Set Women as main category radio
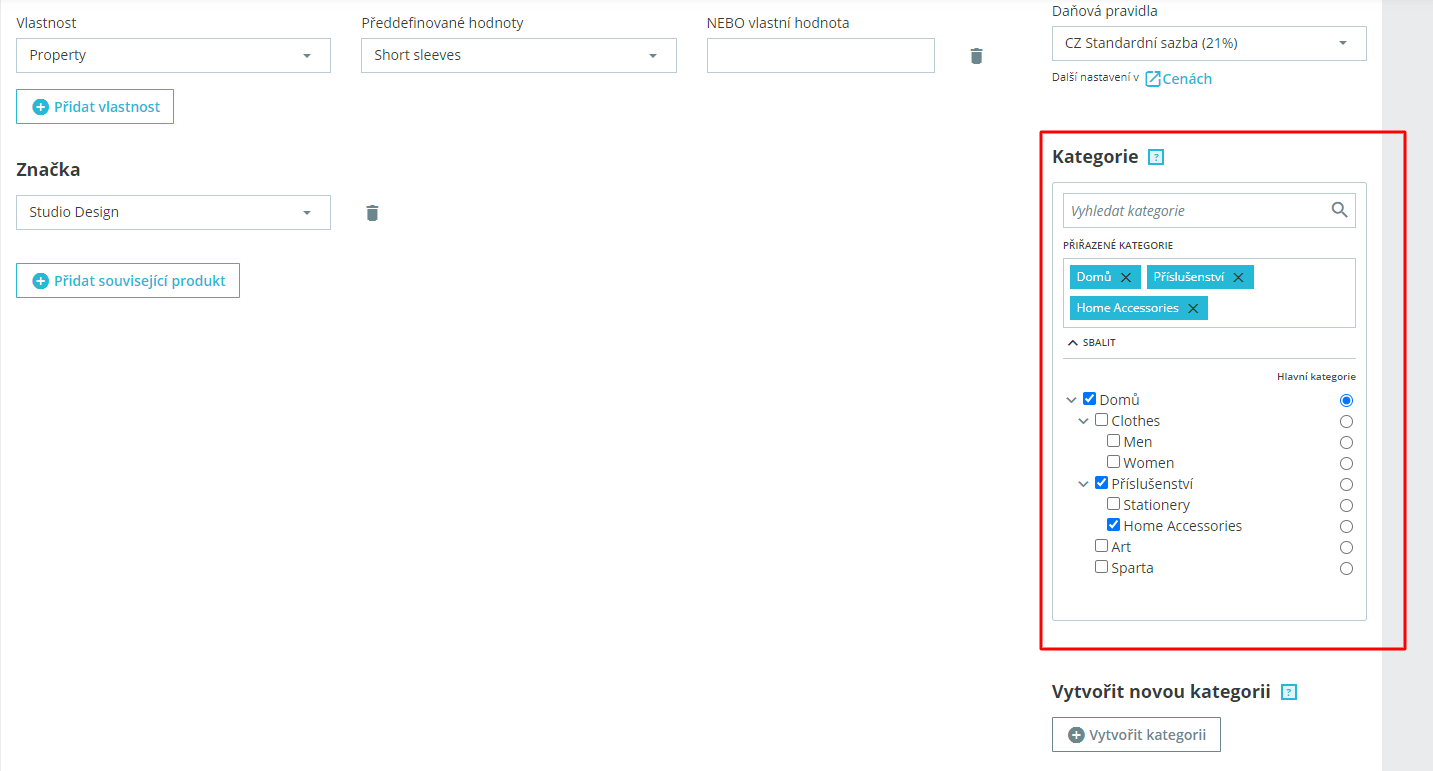Screen dimensions: 1433x771 1346,463
